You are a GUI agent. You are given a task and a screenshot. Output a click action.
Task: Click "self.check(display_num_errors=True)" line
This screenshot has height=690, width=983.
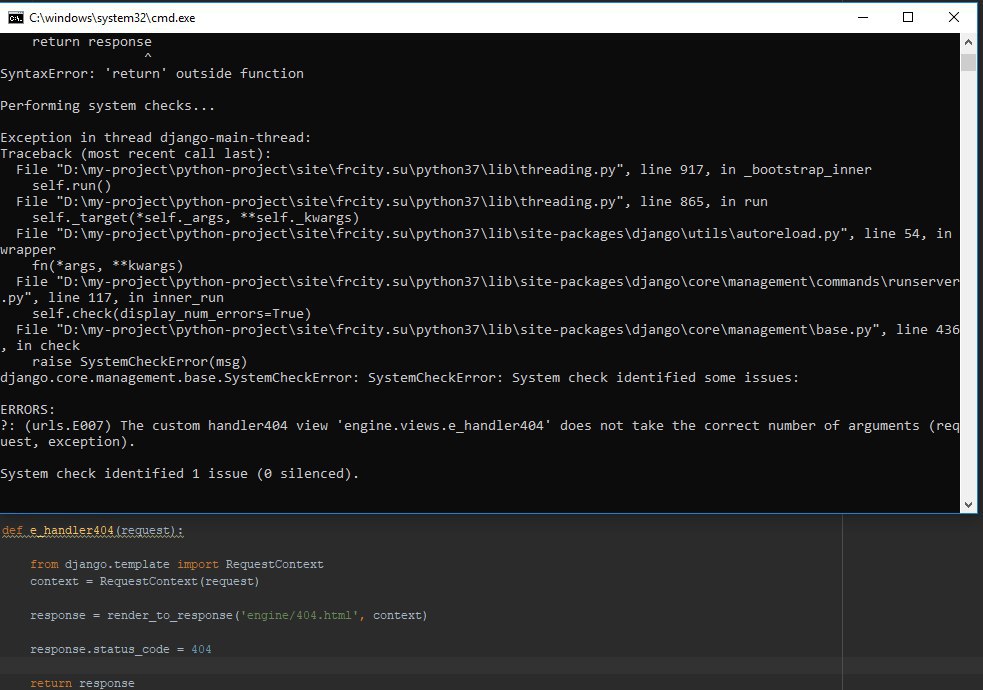[x=171, y=313]
